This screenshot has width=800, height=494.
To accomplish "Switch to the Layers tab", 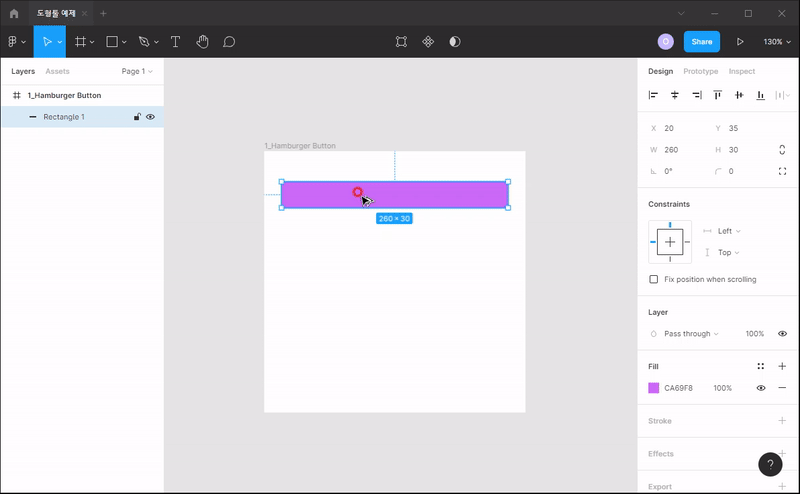I will click(23, 71).
